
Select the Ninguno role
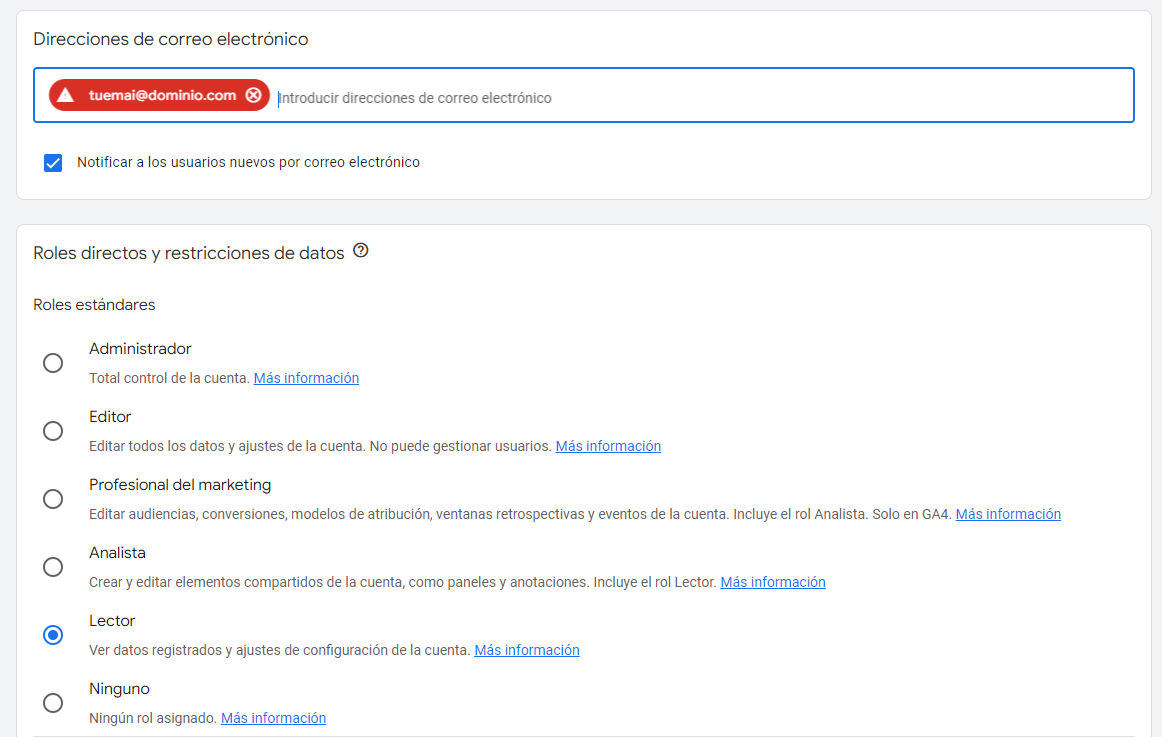coord(53,703)
